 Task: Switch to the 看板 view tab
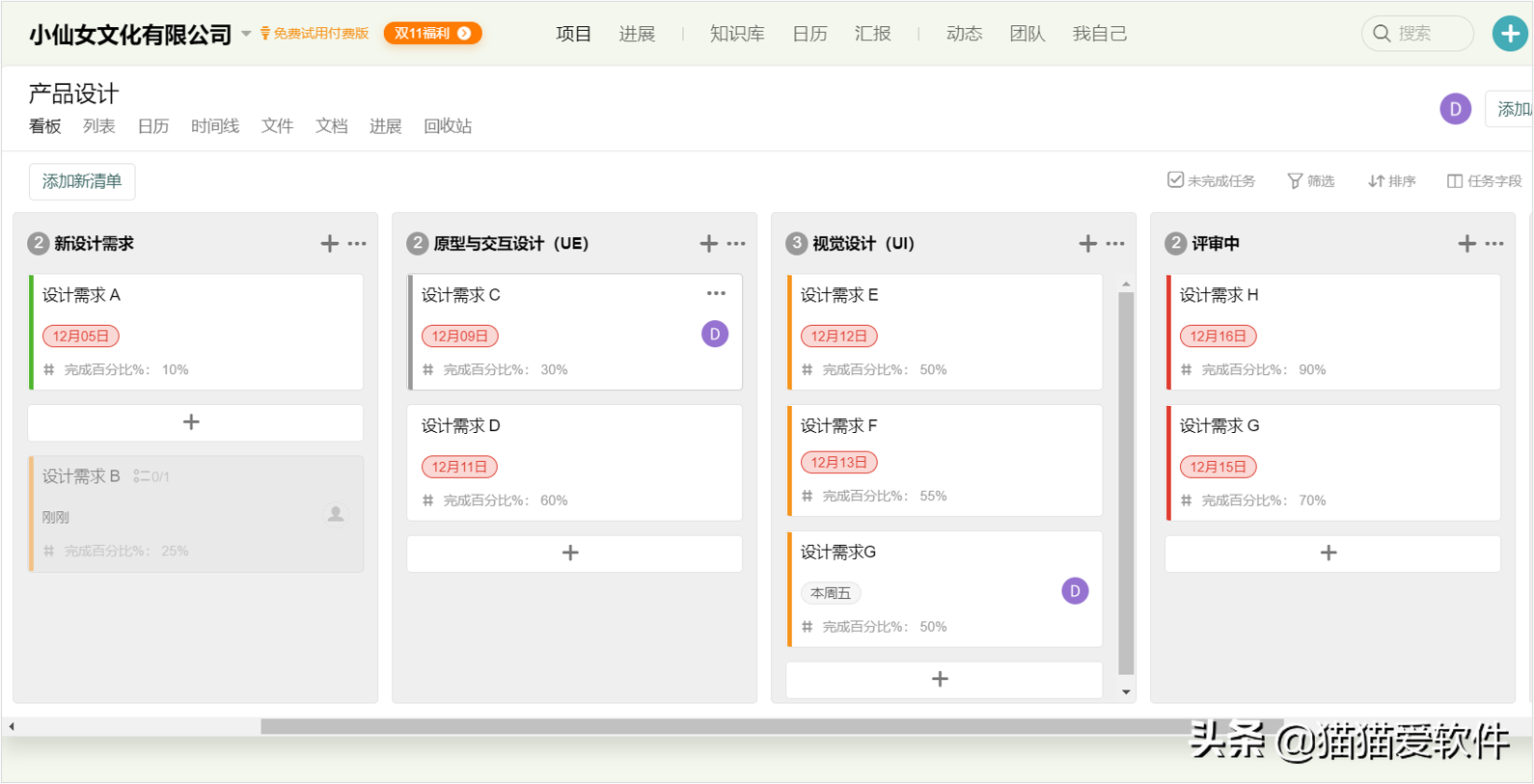tap(45, 126)
